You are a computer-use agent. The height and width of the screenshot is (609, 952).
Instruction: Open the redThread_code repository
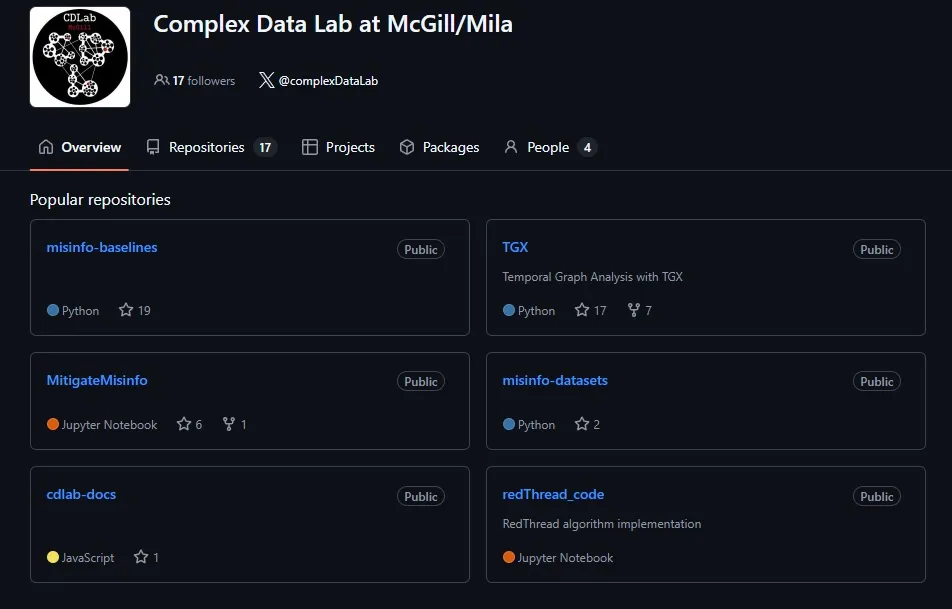click(553, 494)
